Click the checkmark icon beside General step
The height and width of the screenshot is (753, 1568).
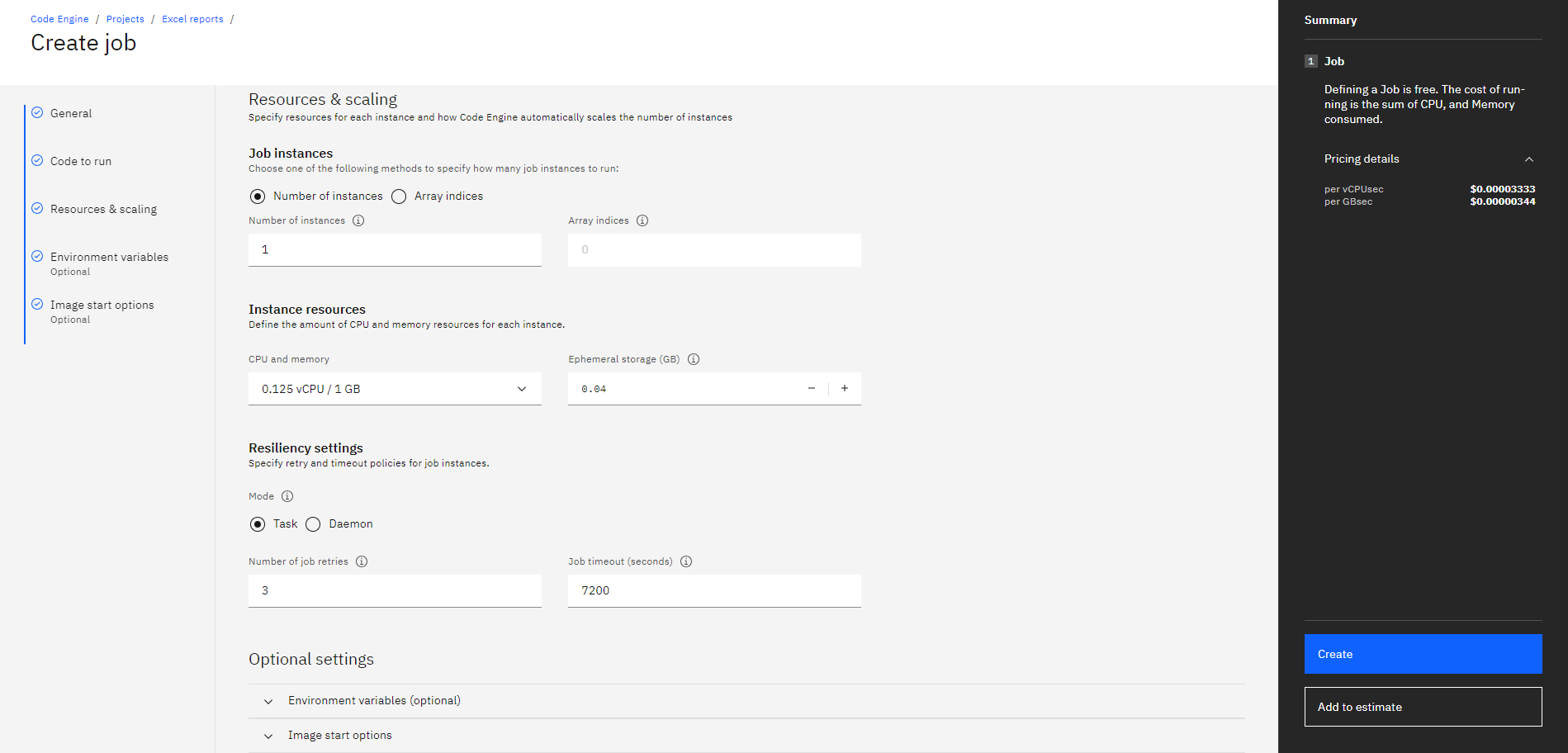tap(37, 112)
